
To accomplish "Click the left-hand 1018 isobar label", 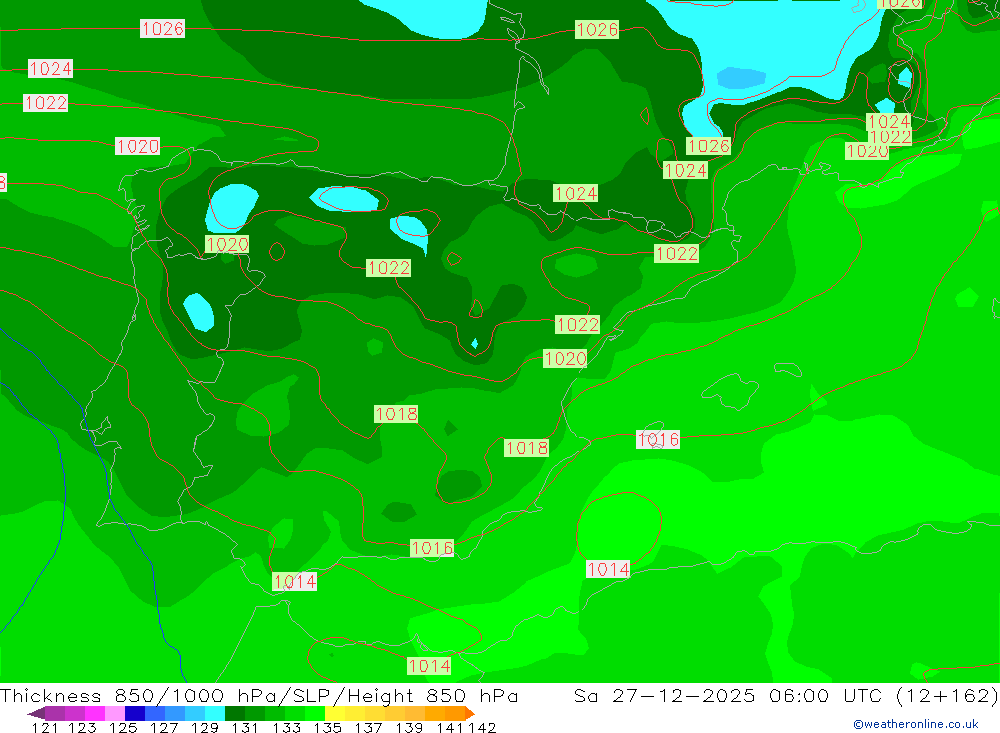I will click(396, 414).
